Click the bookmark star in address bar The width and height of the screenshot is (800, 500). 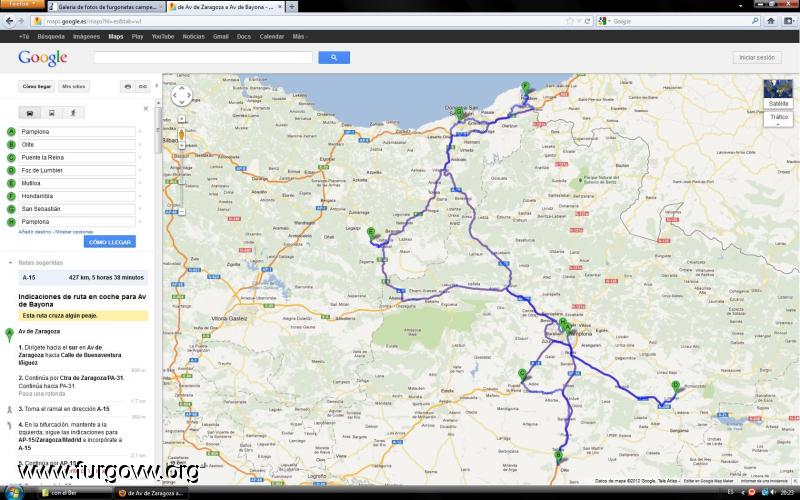pyautogui.click(x=570, y=21)
